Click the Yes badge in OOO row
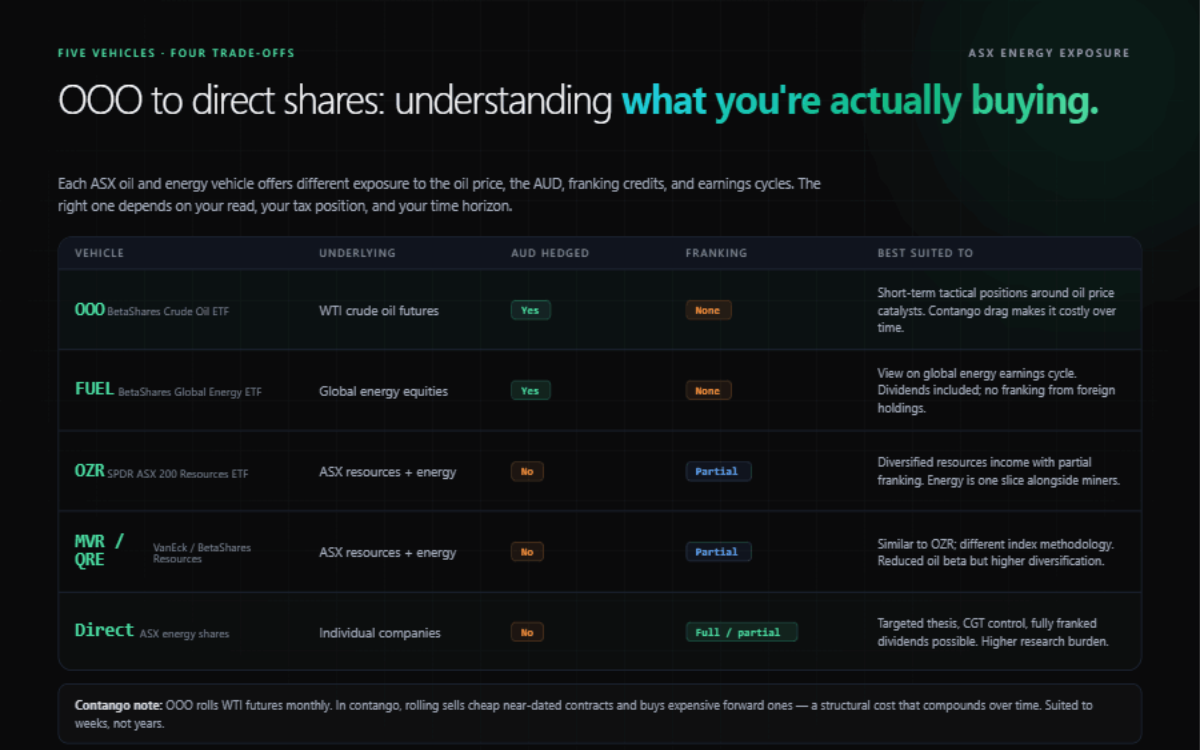Viewport: 1200px width, 750px height. 530,310
